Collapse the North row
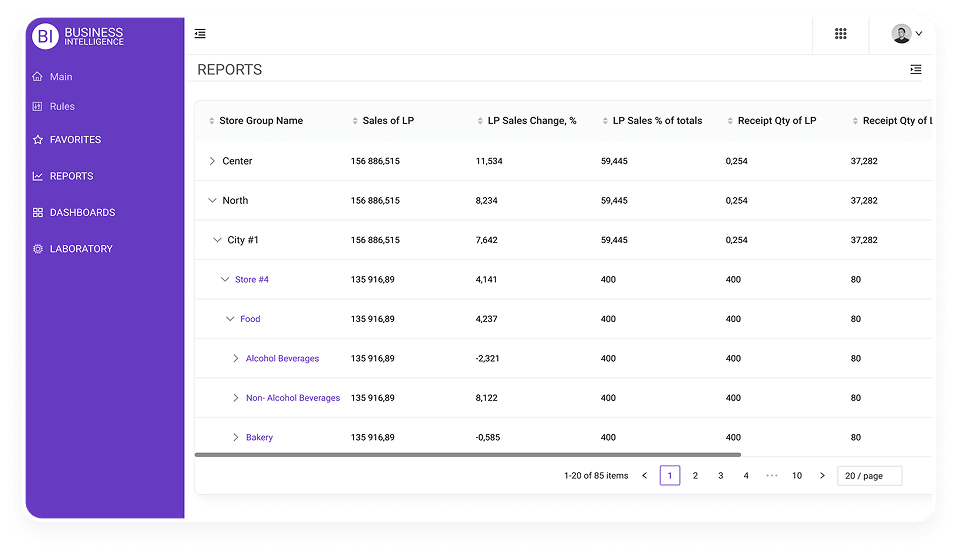957x551 pixels. point(212,200)
